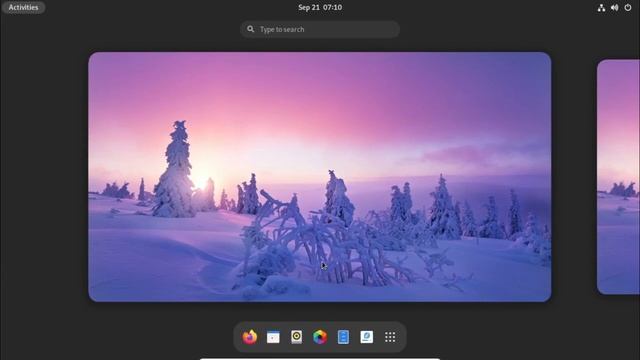The image size is (640, 360).
Task: Open network status icon in top bar
Action: click(x=601, y=7)
